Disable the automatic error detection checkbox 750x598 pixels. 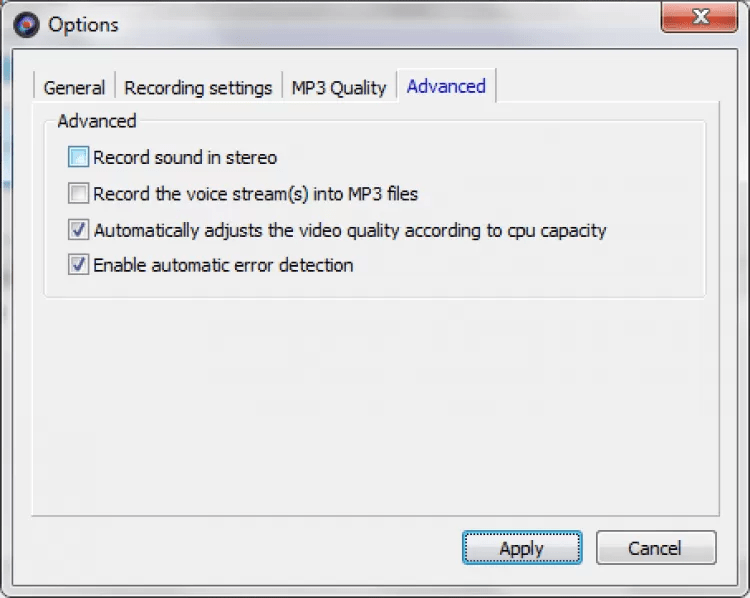point(79,265)
